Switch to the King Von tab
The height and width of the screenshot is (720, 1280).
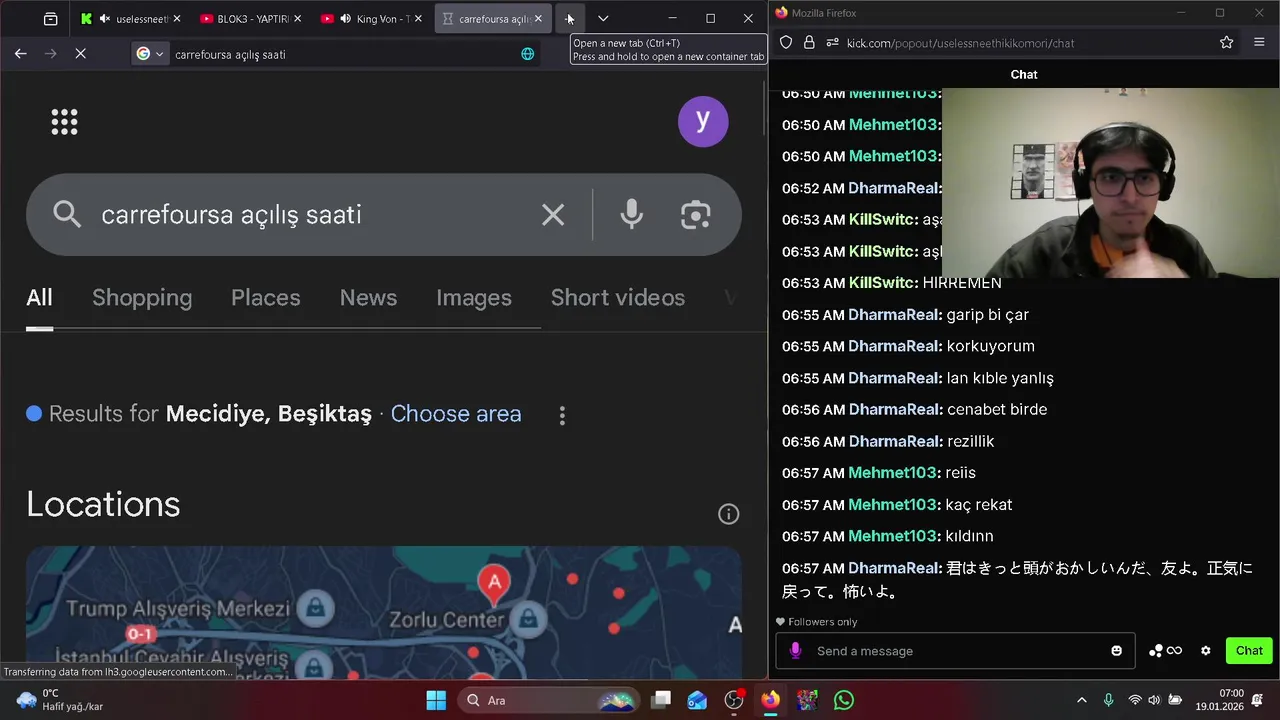click(370, 18)
